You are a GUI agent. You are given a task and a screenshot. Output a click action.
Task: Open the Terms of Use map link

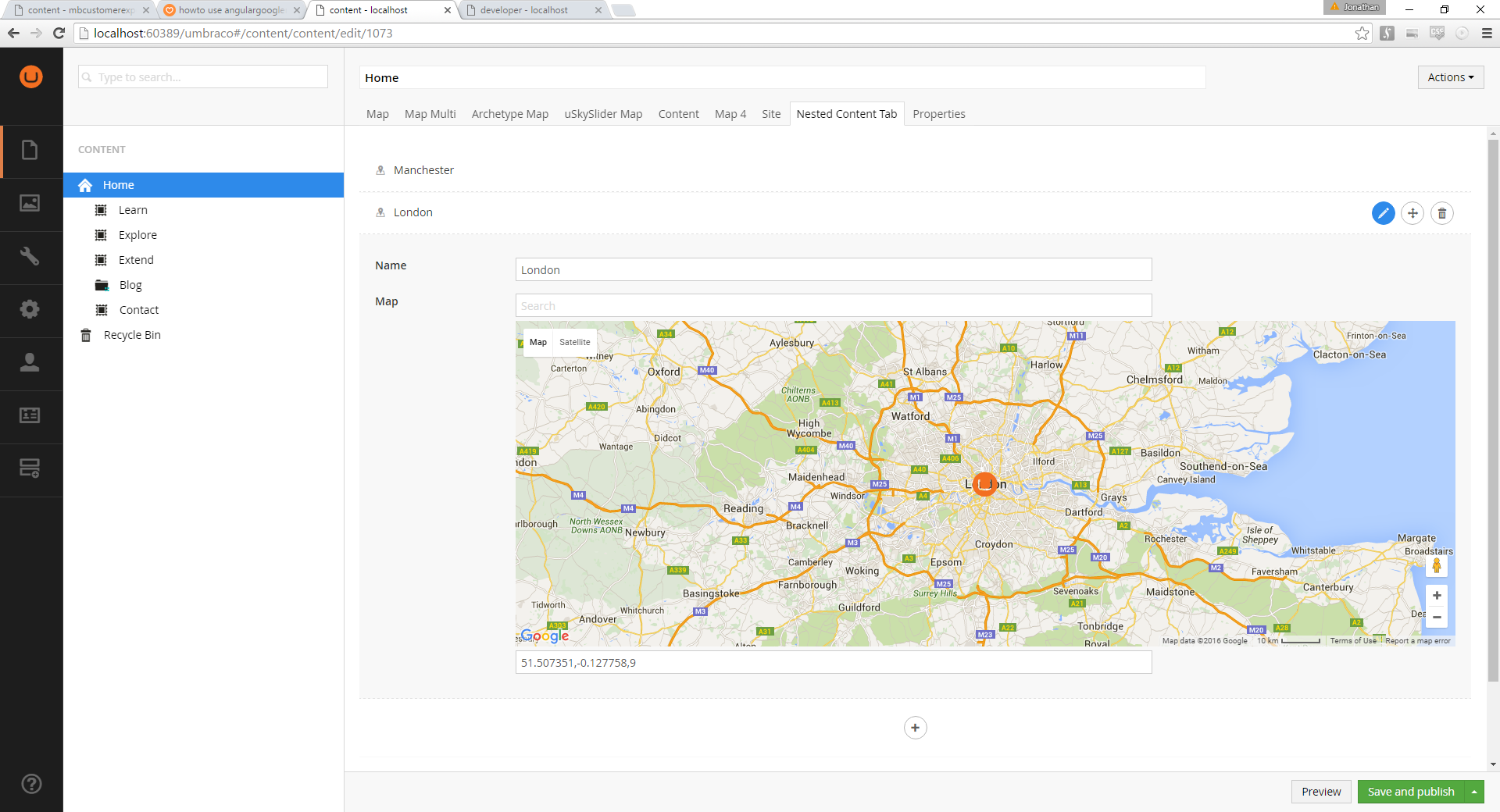pyautogui.click(x=1353, y=641)
